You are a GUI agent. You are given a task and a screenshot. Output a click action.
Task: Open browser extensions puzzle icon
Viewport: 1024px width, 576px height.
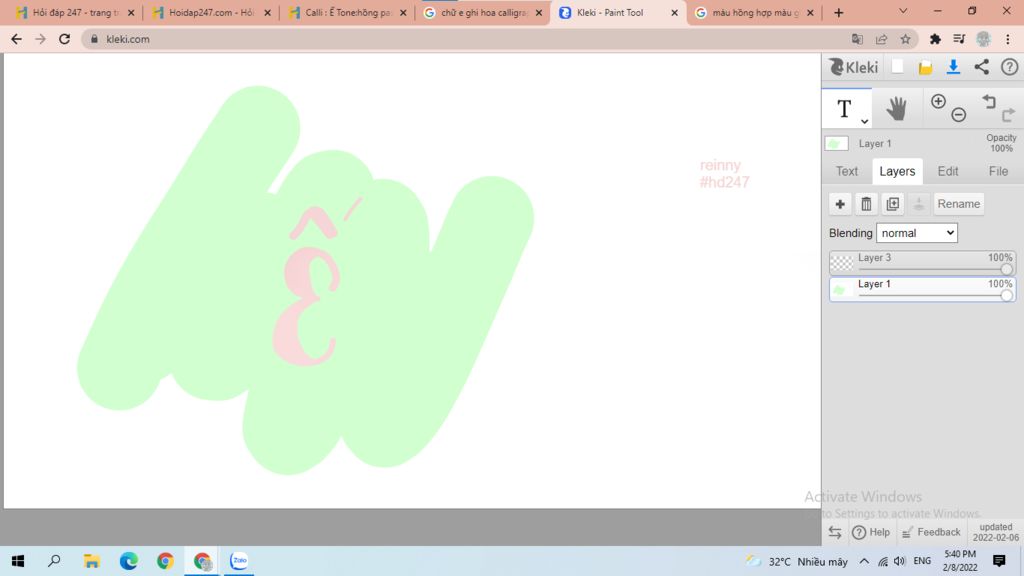(935, 39)
